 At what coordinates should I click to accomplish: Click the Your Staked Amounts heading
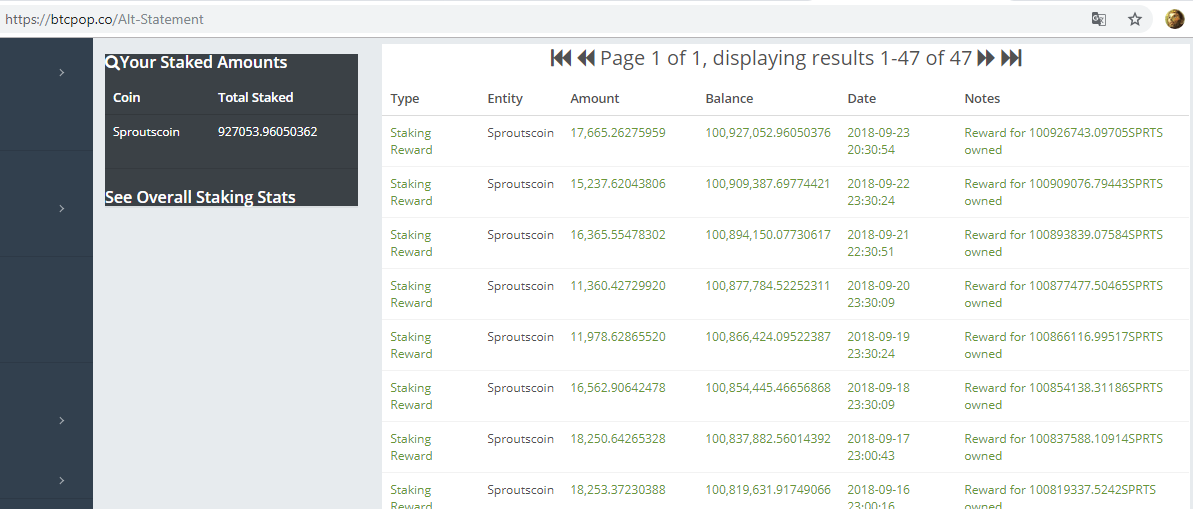click(x=204, y=62)
